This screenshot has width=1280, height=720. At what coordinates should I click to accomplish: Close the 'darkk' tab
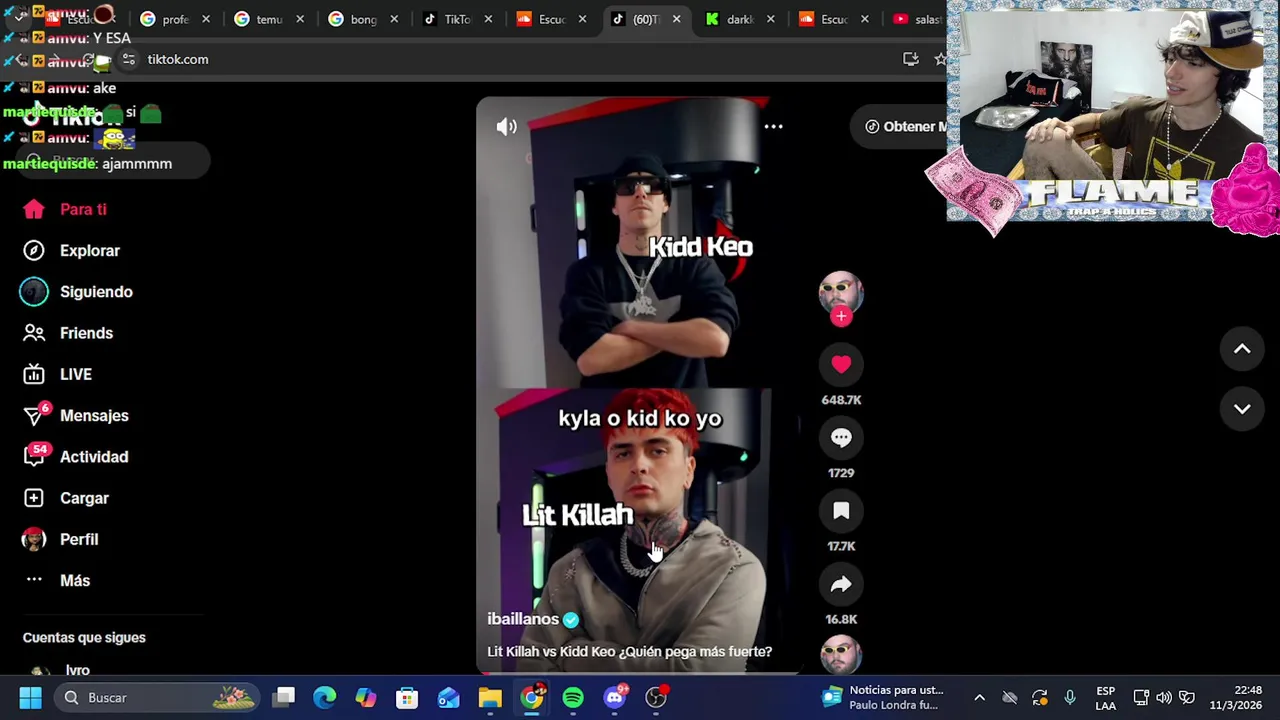[770, 19]
